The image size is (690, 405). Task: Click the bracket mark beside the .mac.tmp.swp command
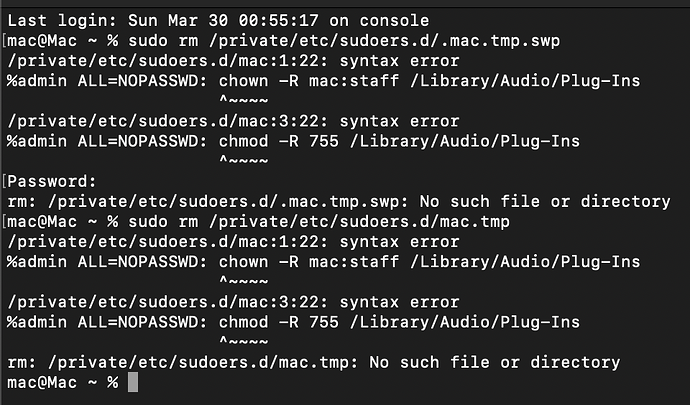pos(4,41)
